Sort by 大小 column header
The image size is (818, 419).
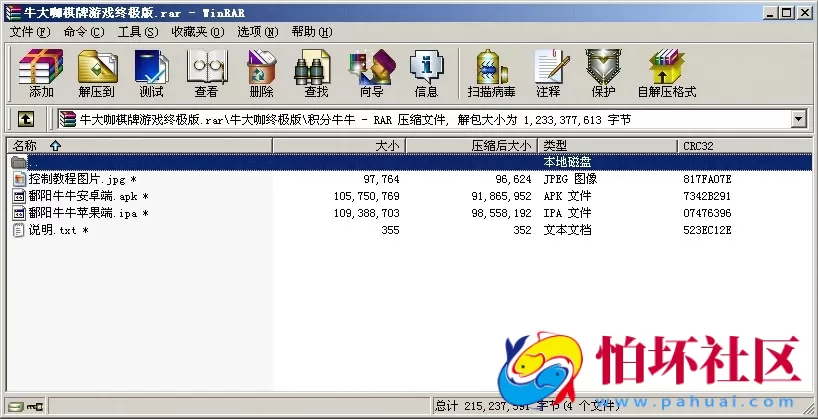point(339,146)
